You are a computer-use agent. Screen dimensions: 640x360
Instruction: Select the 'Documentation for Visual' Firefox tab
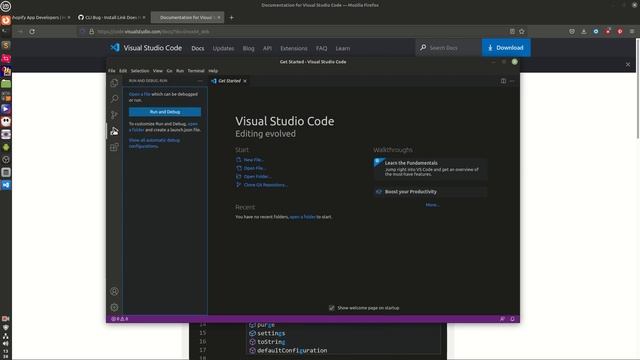coord(187,18)
